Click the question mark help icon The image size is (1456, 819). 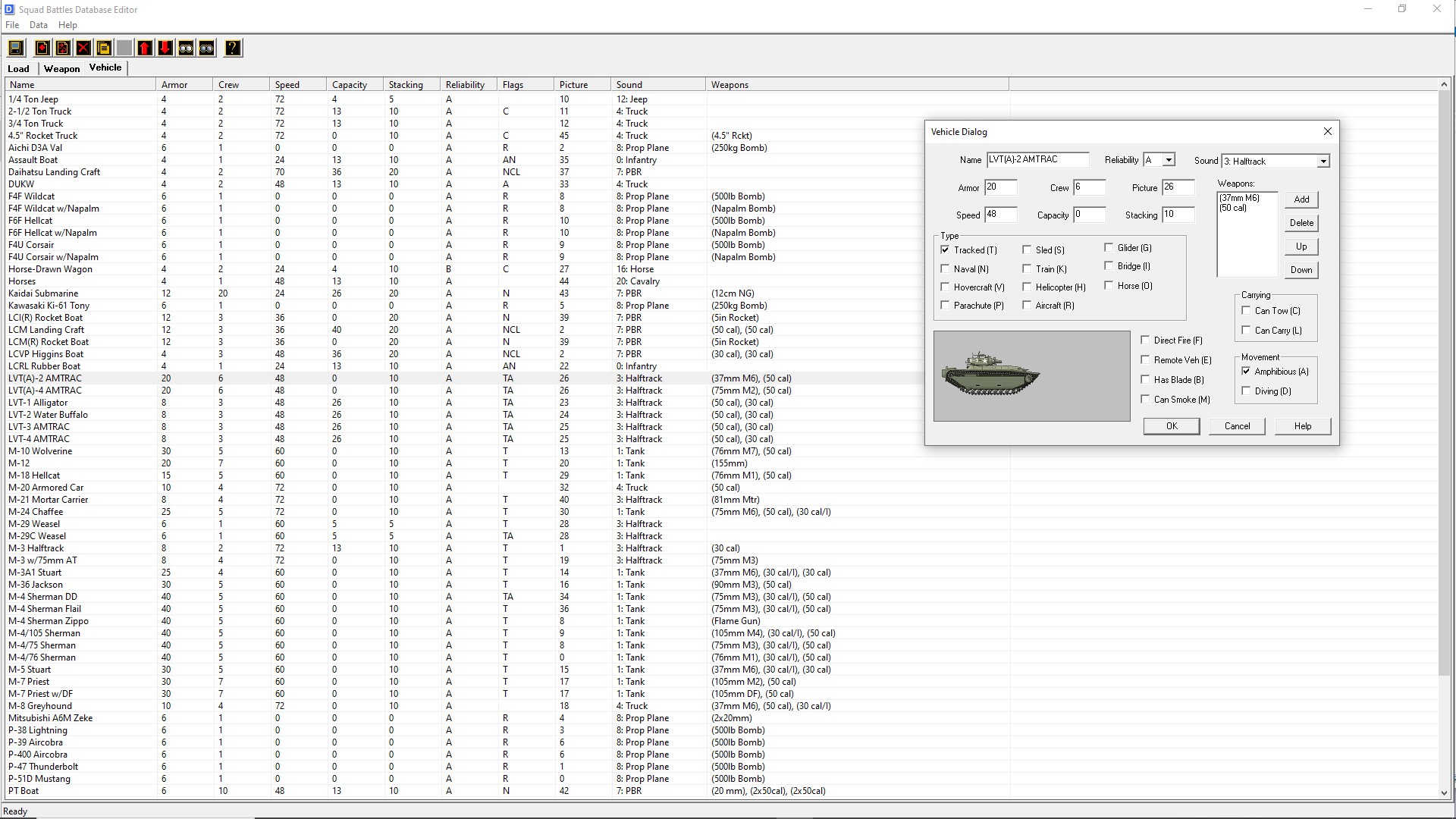233,49
